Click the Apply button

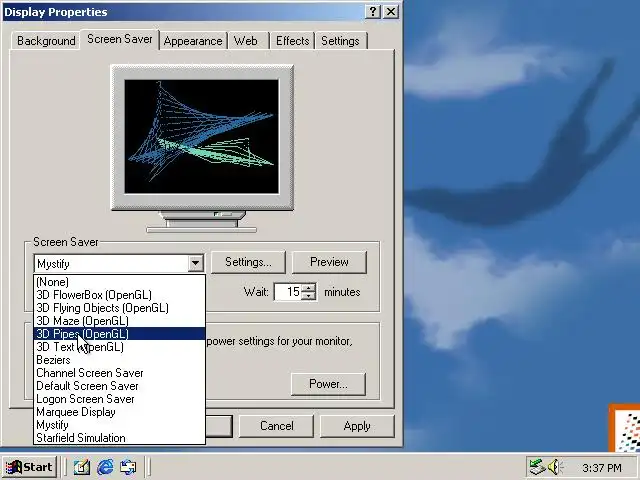click(357, 426)
